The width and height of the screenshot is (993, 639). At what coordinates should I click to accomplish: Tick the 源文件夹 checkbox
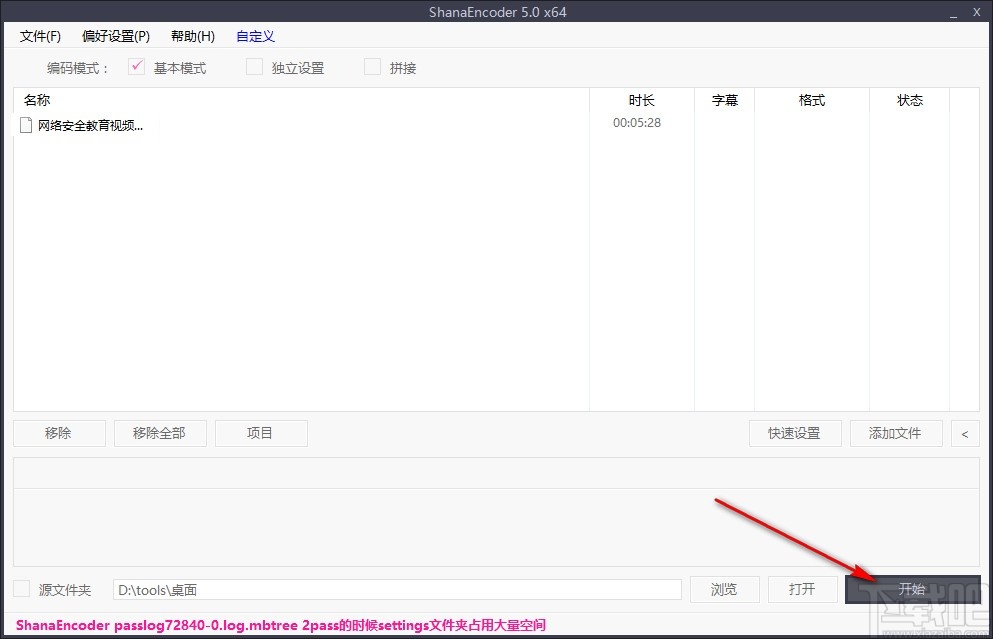pyautogui.click(x=22, y=589)
